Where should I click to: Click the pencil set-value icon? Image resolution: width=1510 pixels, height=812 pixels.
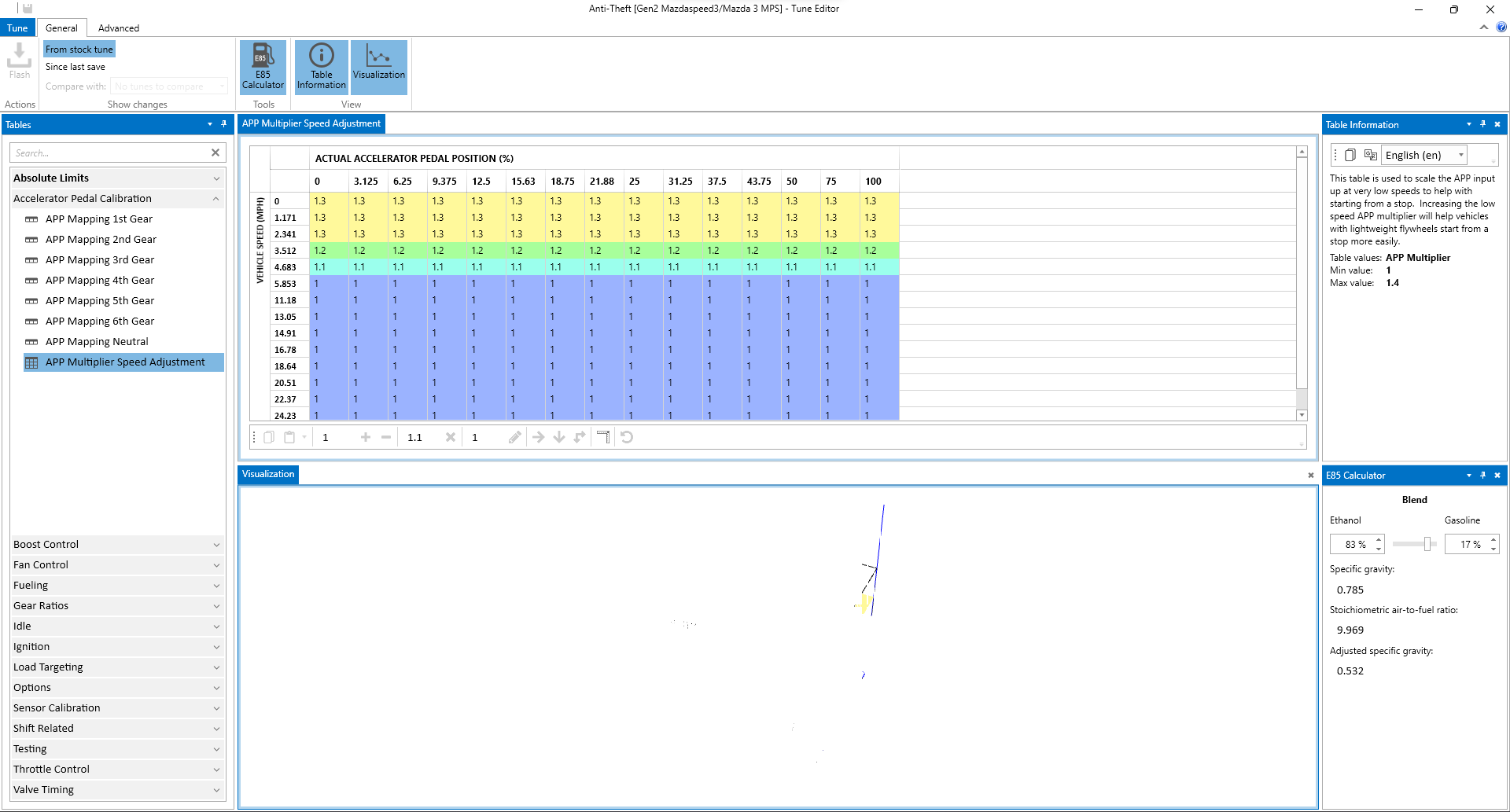[515, 437]
